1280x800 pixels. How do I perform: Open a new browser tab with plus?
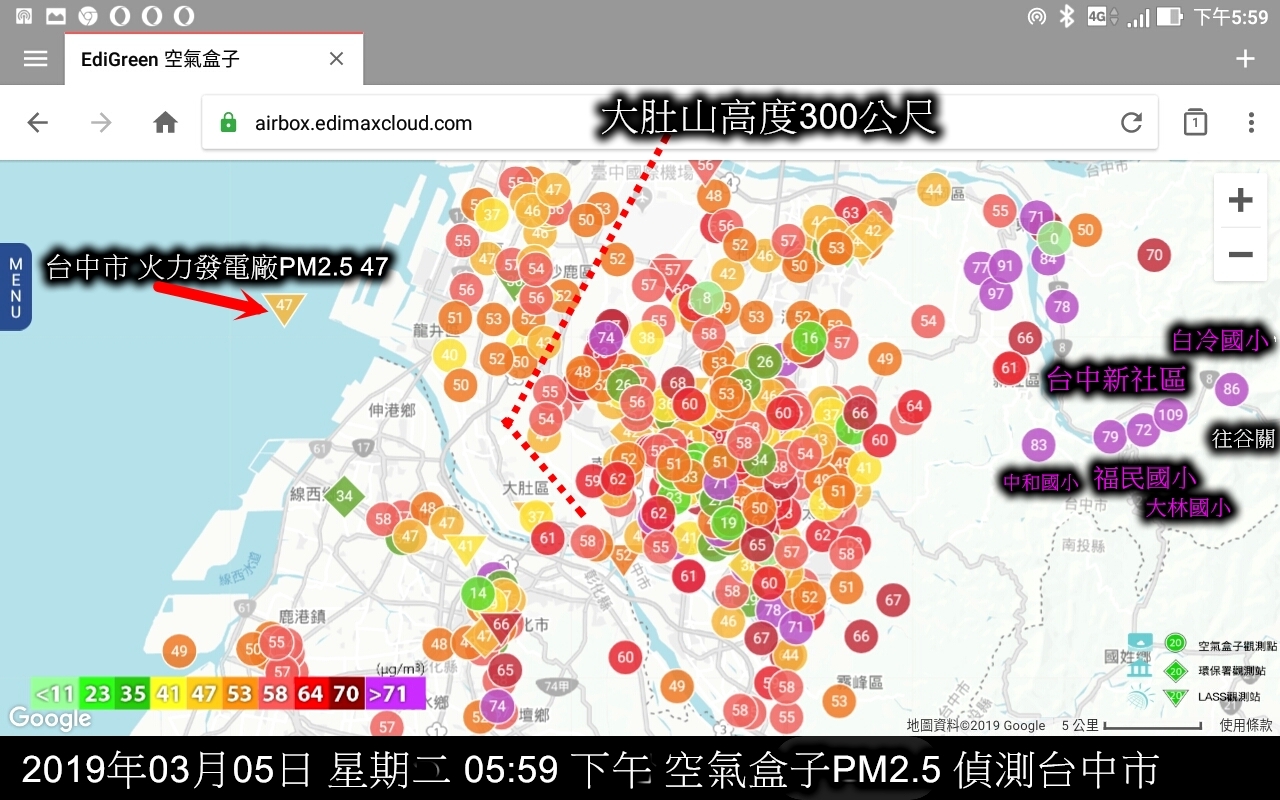pos(1245,59)
